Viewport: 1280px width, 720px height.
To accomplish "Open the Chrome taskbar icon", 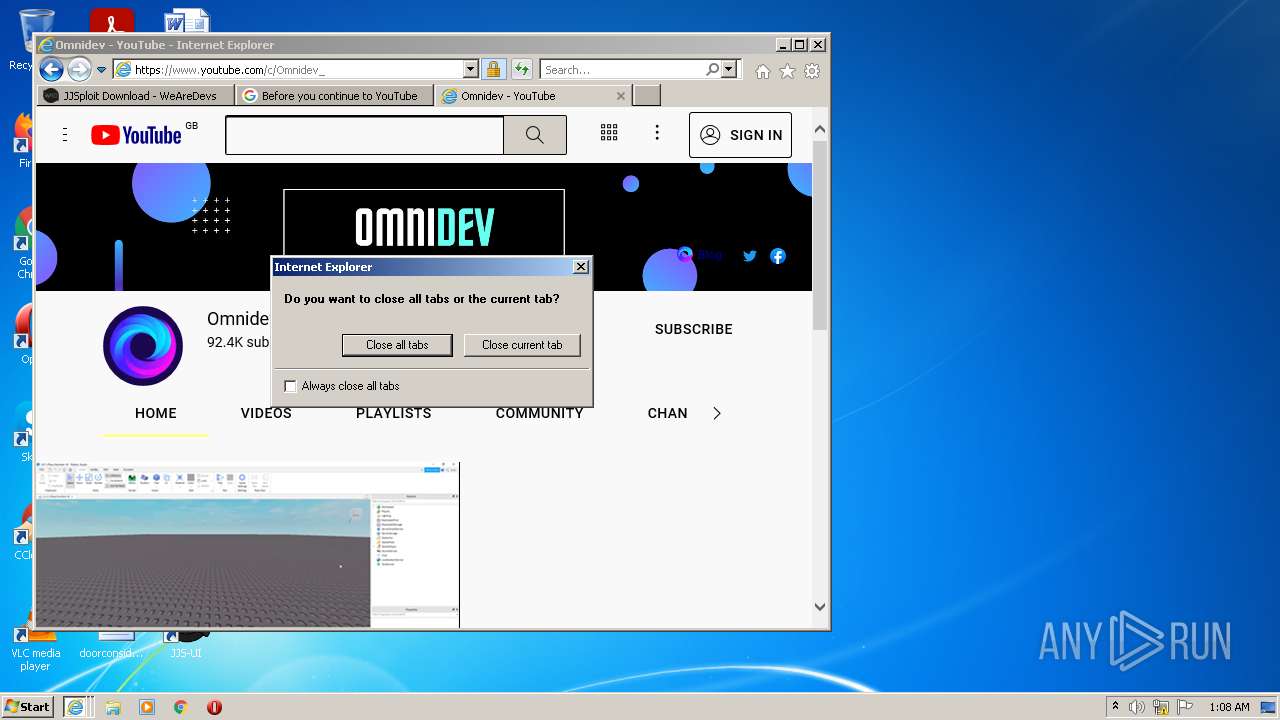I will pyautogui.click(x=181, y=707).
